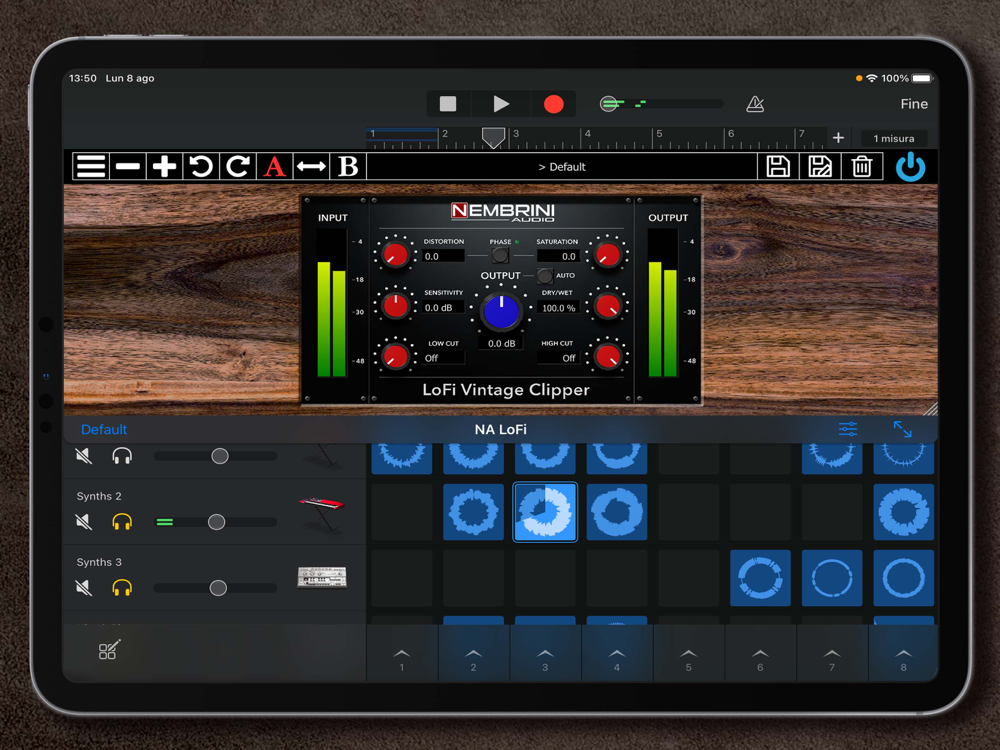The image size is (1000, 750).
Task: Click the Low Cut red knob
Action: [395, 357]
